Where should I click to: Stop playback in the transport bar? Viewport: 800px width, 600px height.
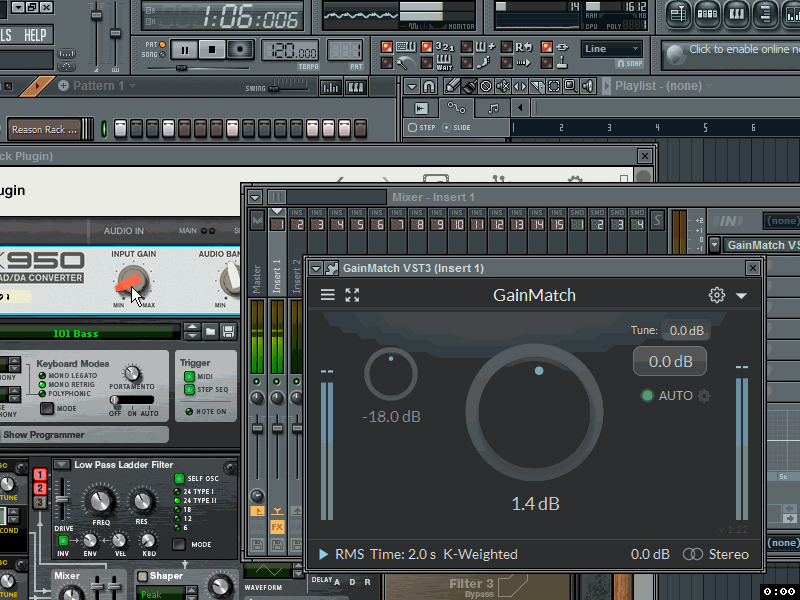[x=212, y=50]
